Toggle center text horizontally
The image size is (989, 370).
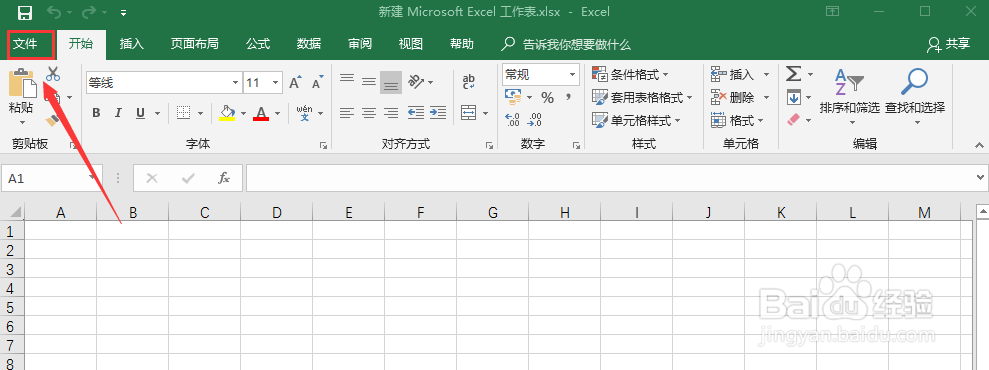point(369,113)
